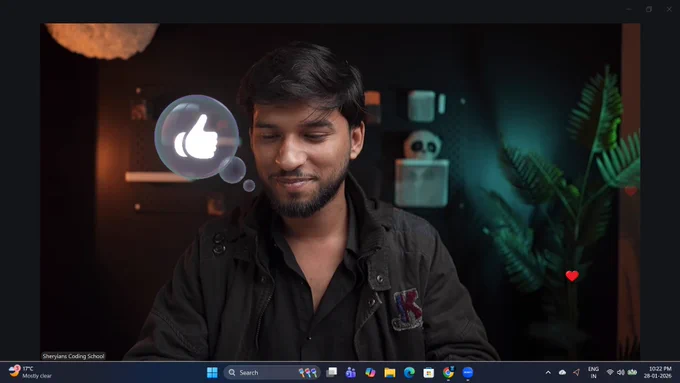
Task: Open Microsoft Store from taskbar
Action: [428, 373]
